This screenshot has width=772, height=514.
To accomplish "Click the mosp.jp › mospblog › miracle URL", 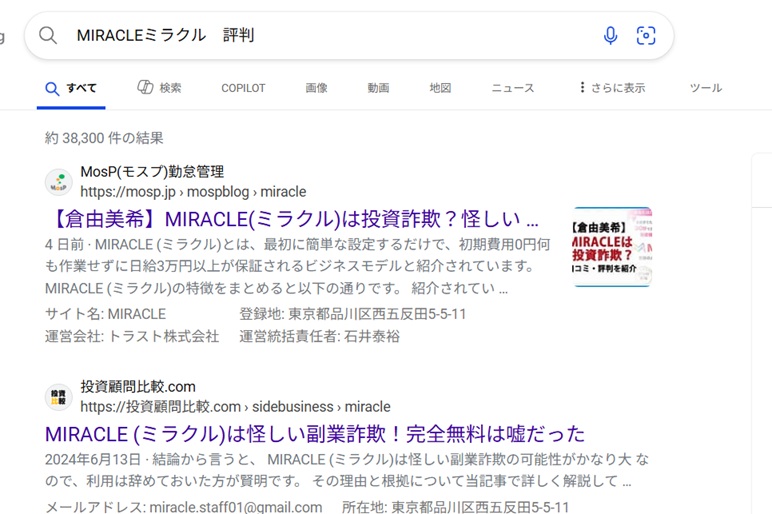I will 193,192.
